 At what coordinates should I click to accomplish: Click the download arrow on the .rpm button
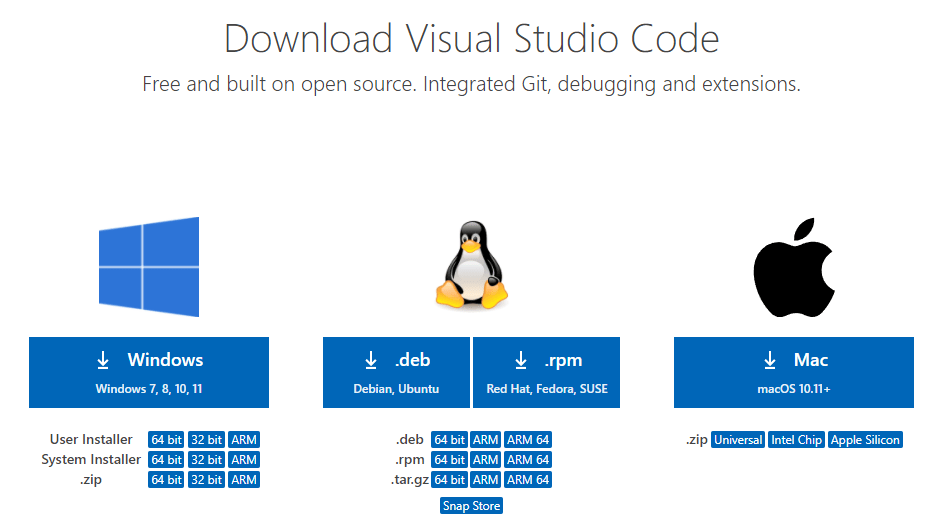click(x=521, y=360)
